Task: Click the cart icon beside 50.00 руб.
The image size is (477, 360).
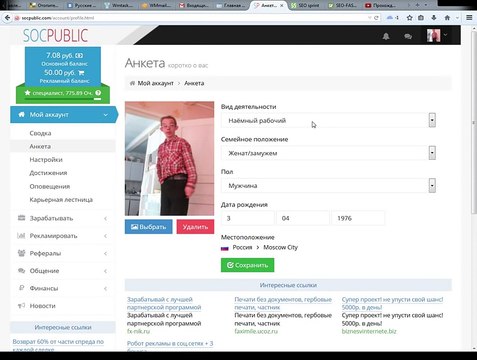Action: 81,73
